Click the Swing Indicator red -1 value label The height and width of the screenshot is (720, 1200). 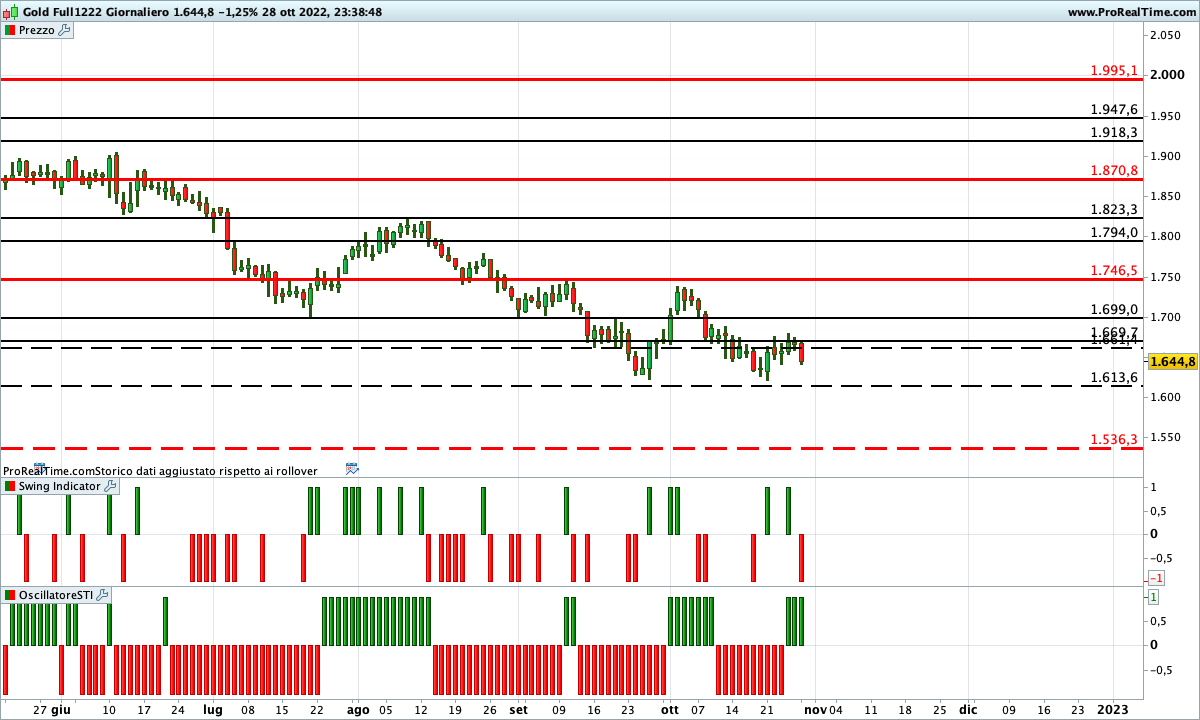pyautogui.click(x=1155, y=578)
